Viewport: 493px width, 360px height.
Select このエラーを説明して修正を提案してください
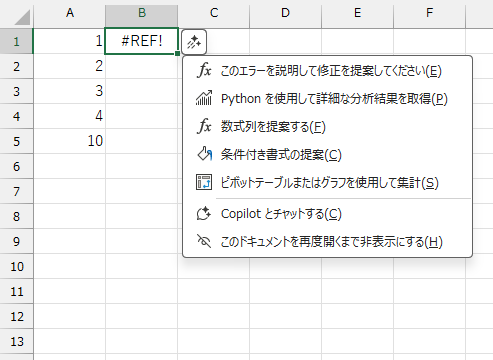(x=327, y=71)
